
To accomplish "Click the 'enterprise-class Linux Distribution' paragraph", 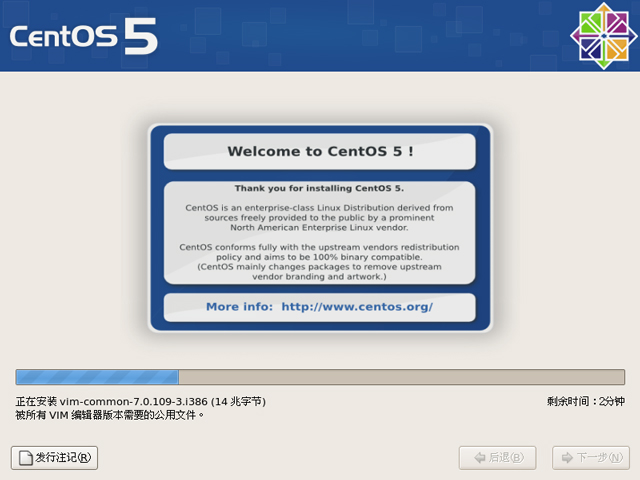I will 319,218.
